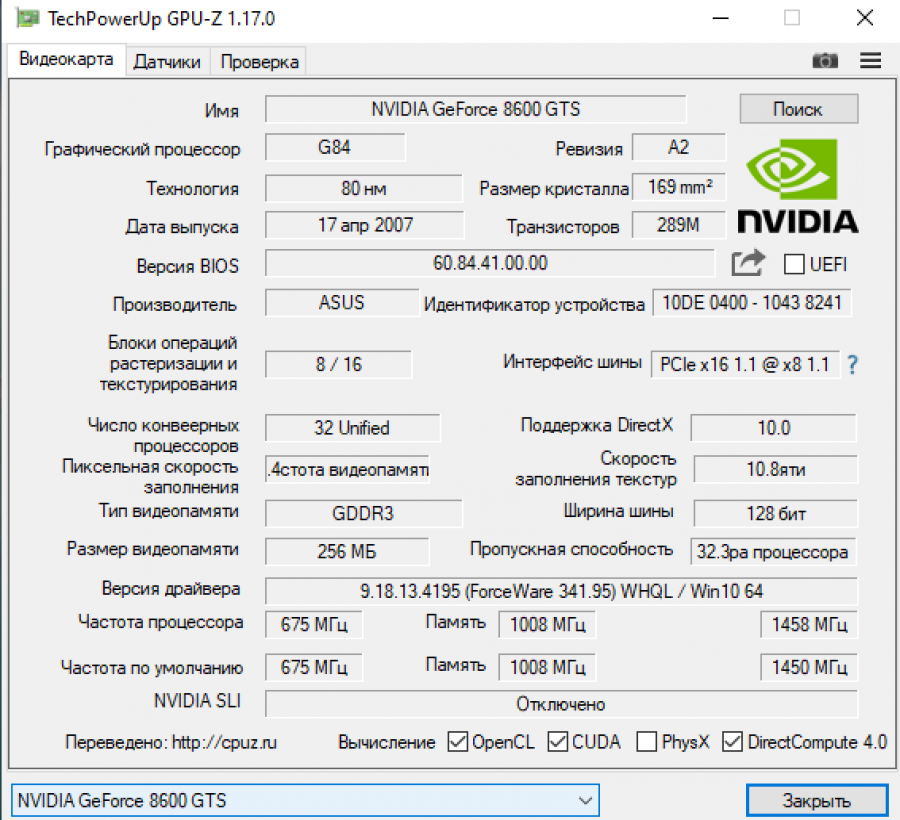The image size is (900, 820).
Task: Click the camera screenshot icon
Action: [824, 61]
